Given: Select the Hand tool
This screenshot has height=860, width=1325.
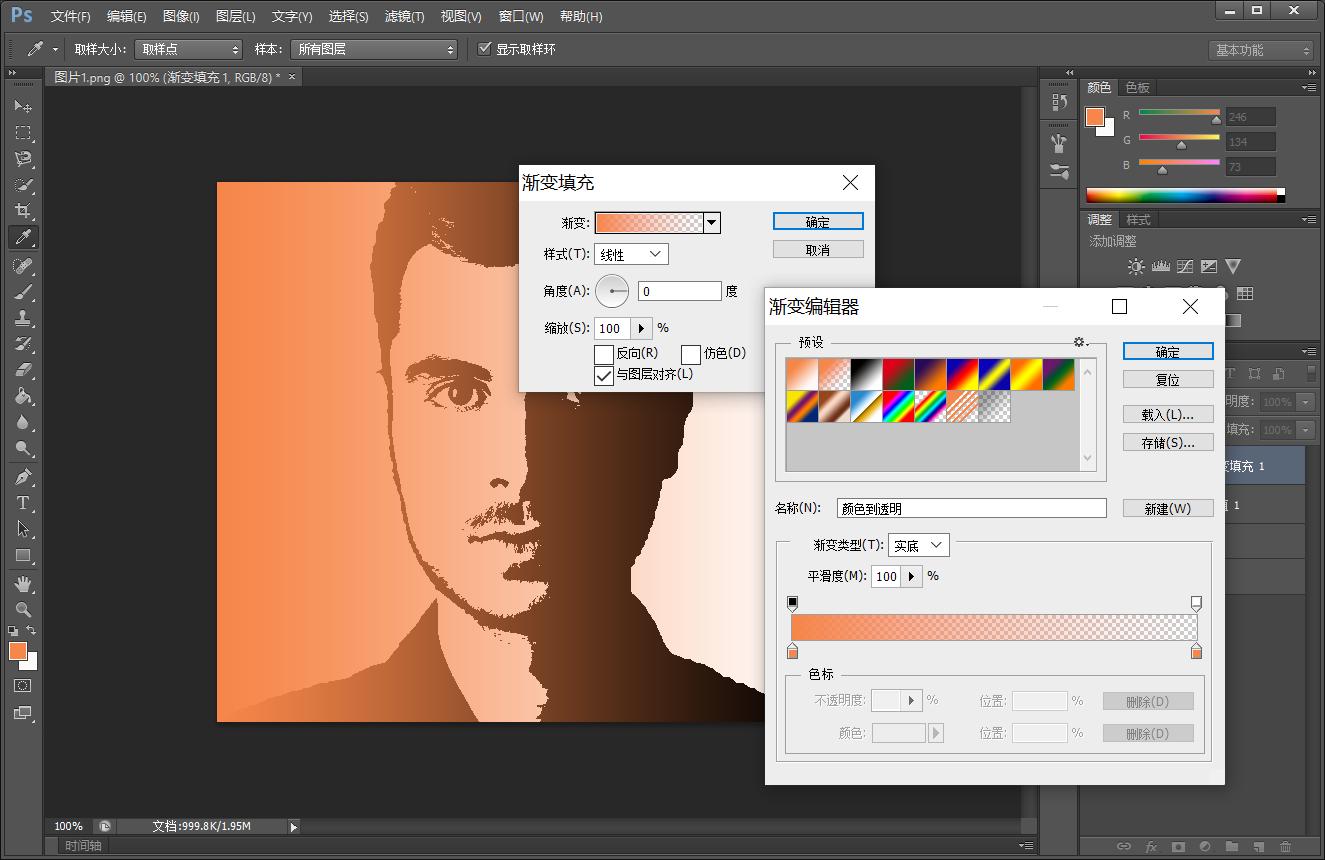Looking at the screenshot, I should coord(22,583).
